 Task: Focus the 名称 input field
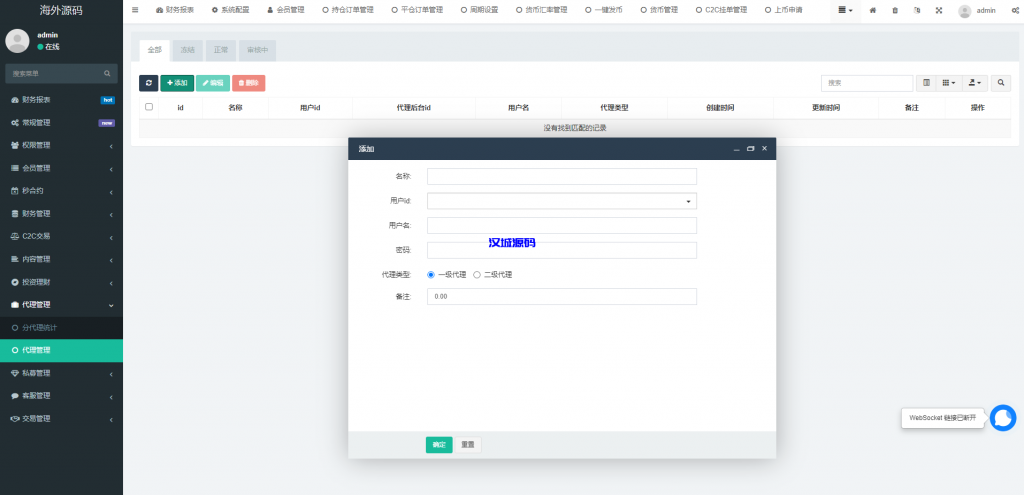562,176
